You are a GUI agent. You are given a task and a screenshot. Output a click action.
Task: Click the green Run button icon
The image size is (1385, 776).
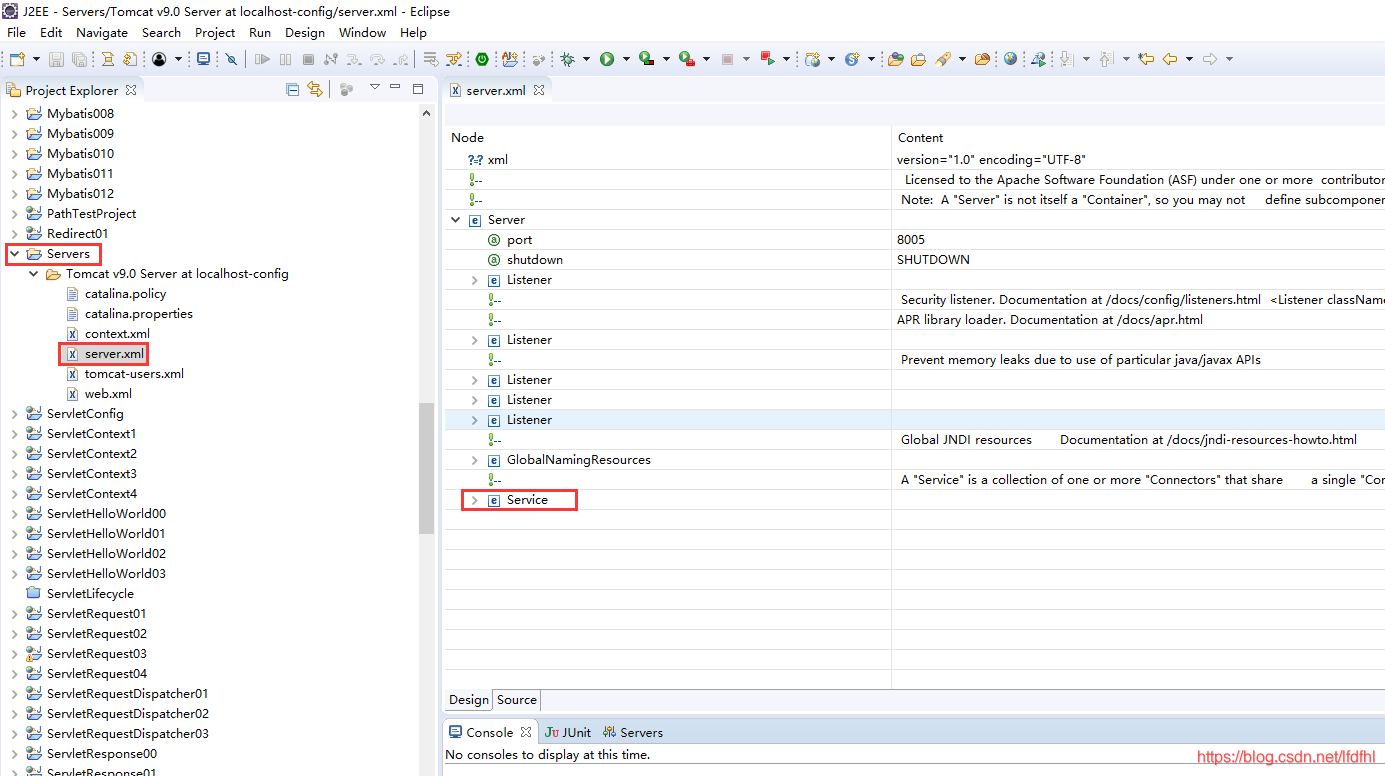click(607, 60)
